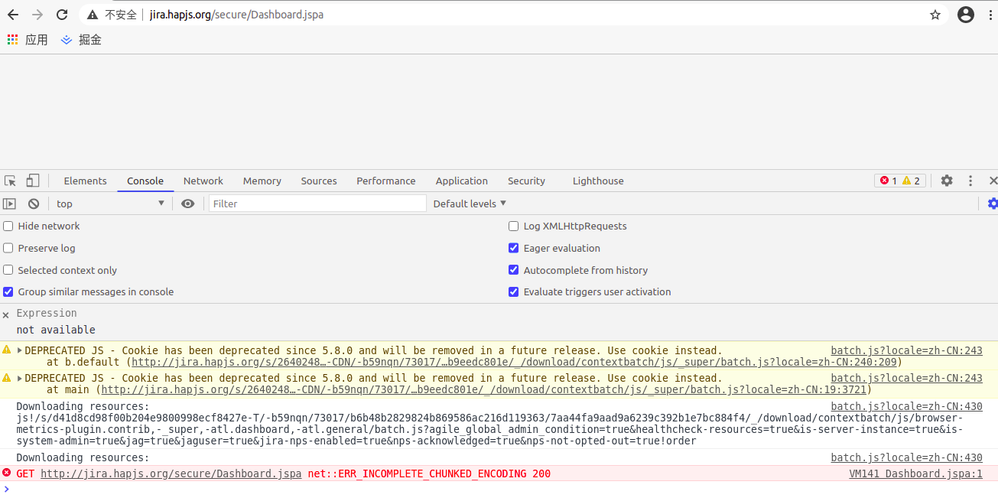
Task: Switch to the Memory tab
Action: (262, 181)
